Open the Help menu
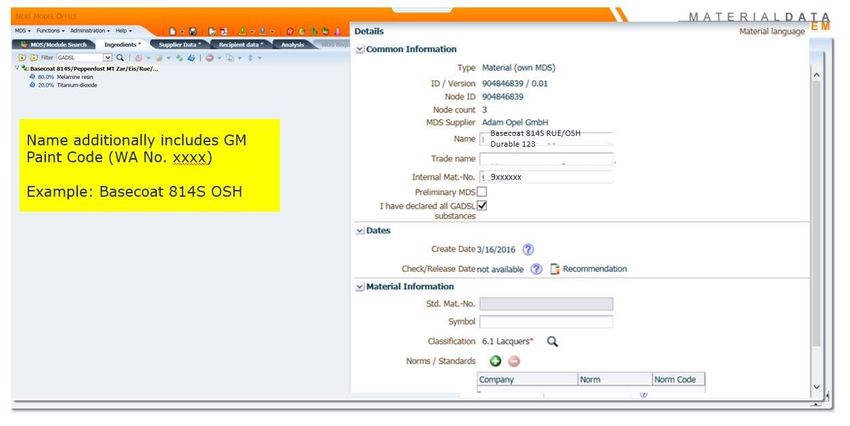Screen dimensions: 850x426 (124, 31)
